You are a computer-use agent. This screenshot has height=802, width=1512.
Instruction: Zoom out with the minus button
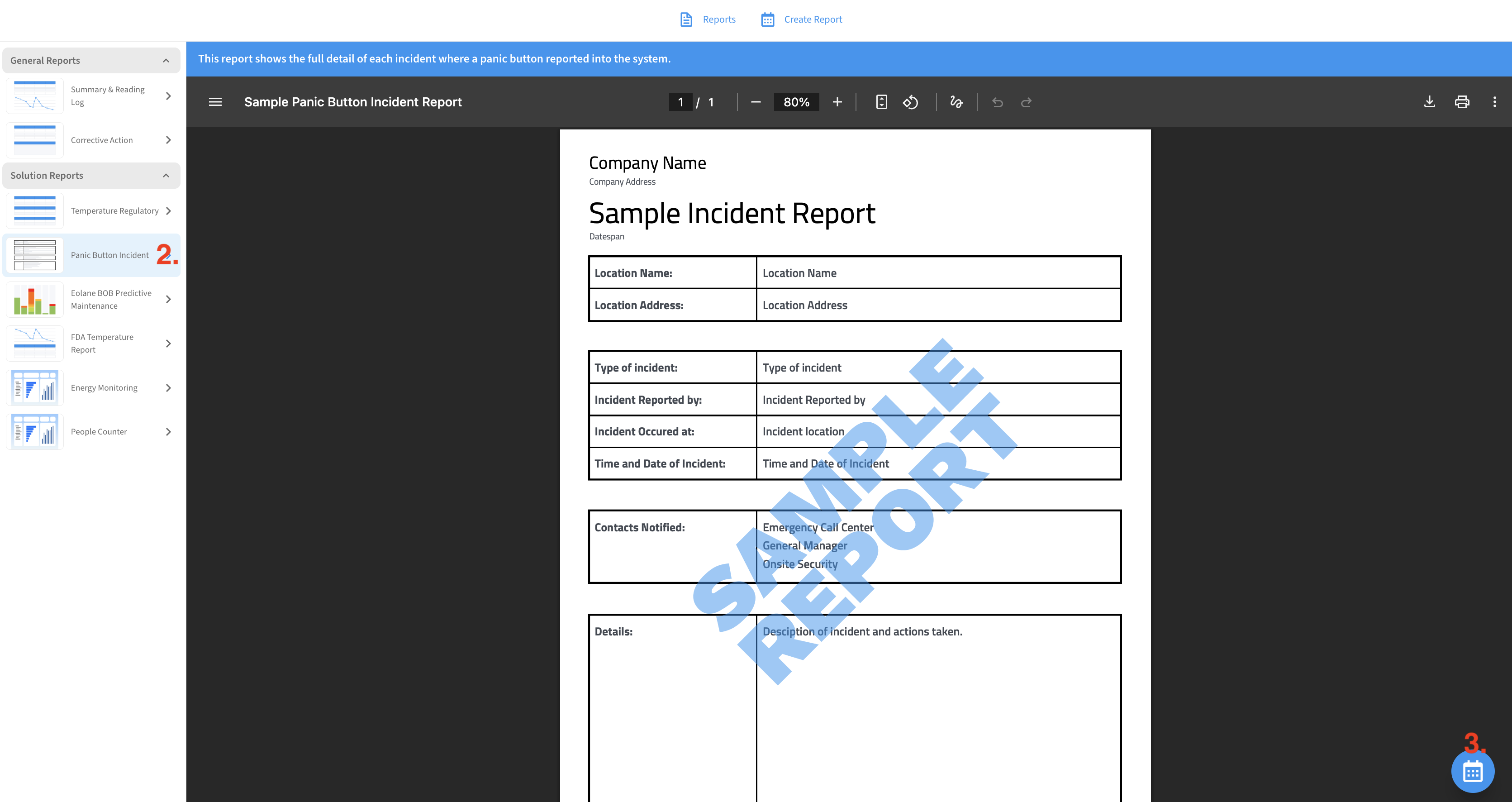(756, 102)
